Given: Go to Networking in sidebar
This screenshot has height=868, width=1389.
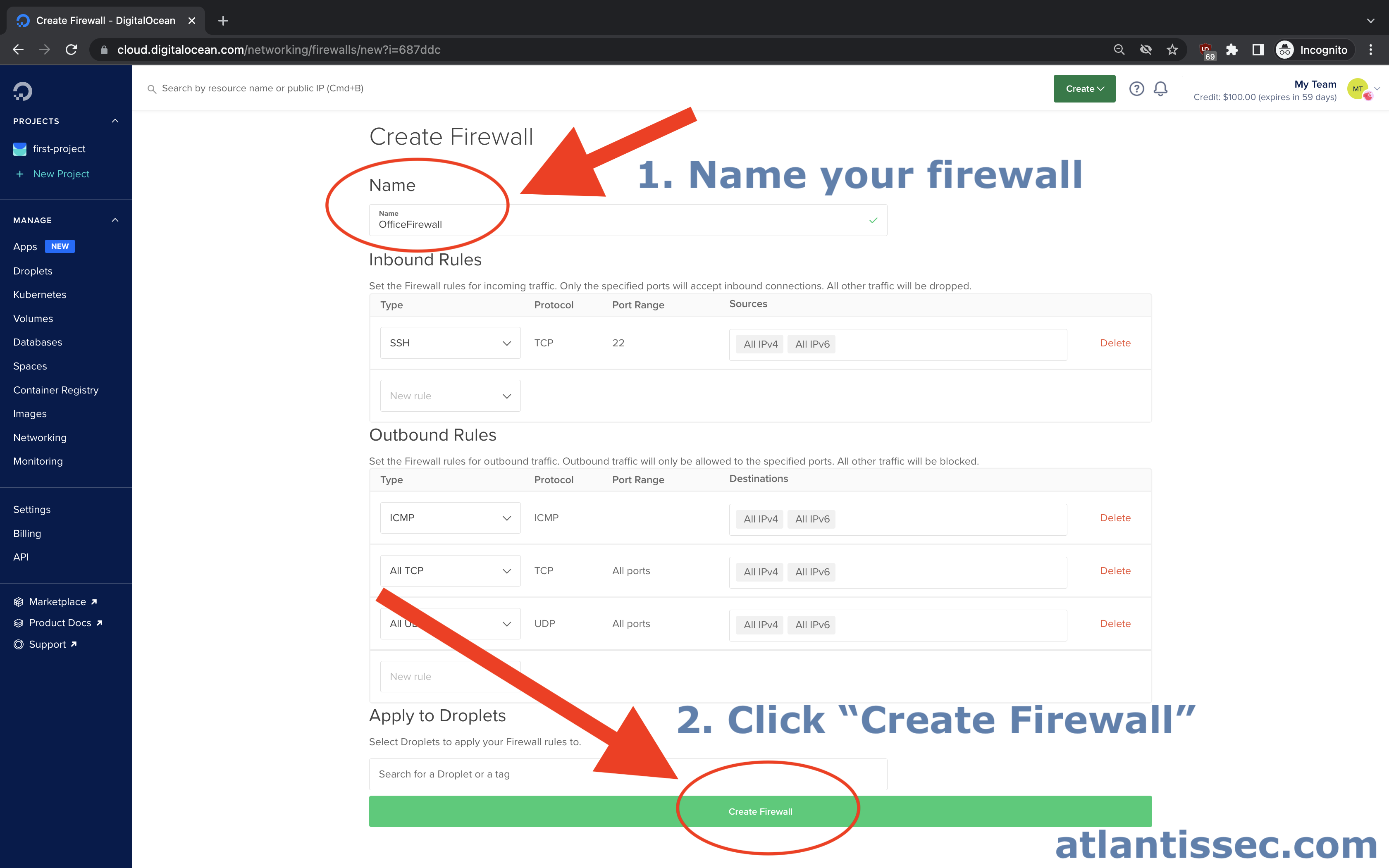Looking at the screenshot, I should [40, 437].
